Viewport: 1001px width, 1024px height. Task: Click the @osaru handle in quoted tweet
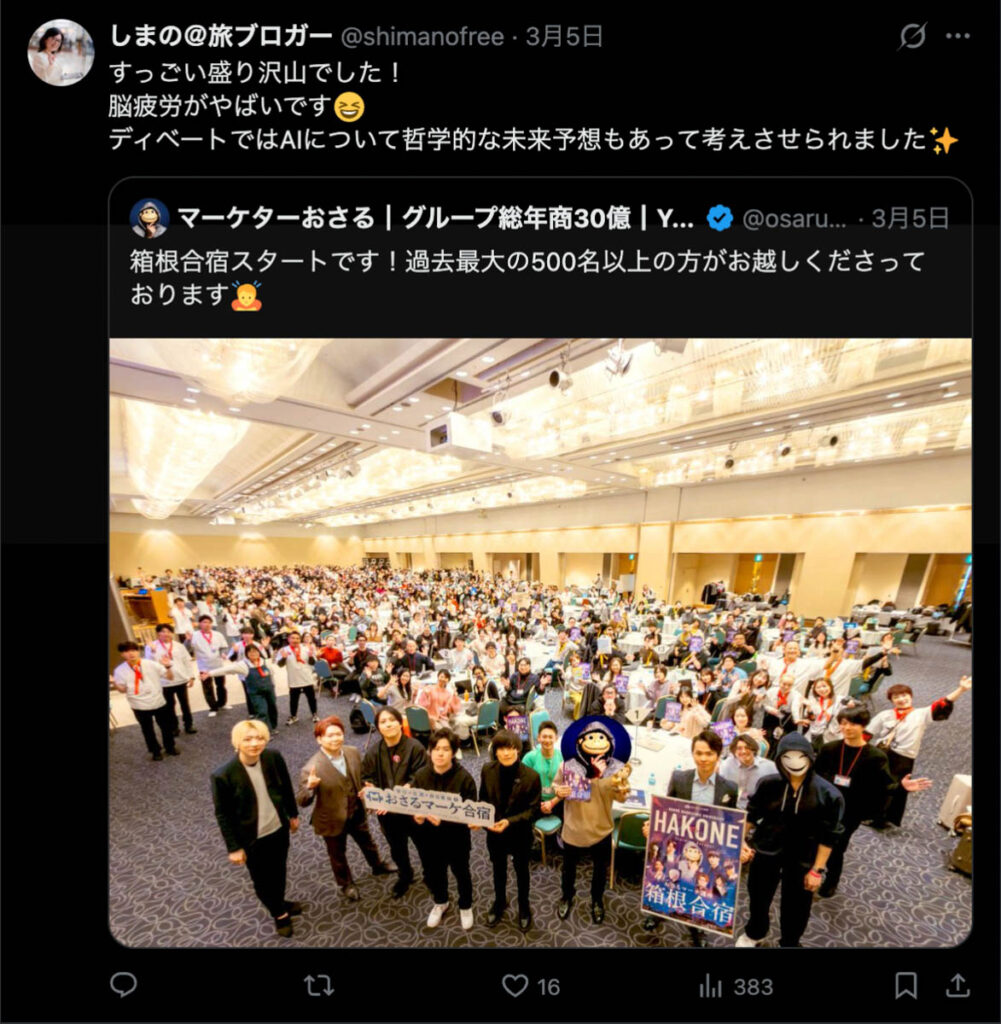(794, 219)
